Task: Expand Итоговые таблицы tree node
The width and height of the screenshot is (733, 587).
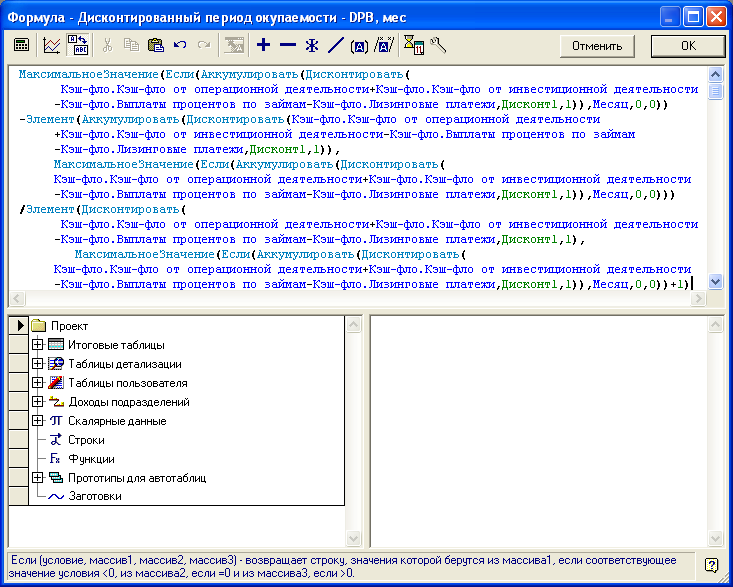Action: (x=37, y=345)
